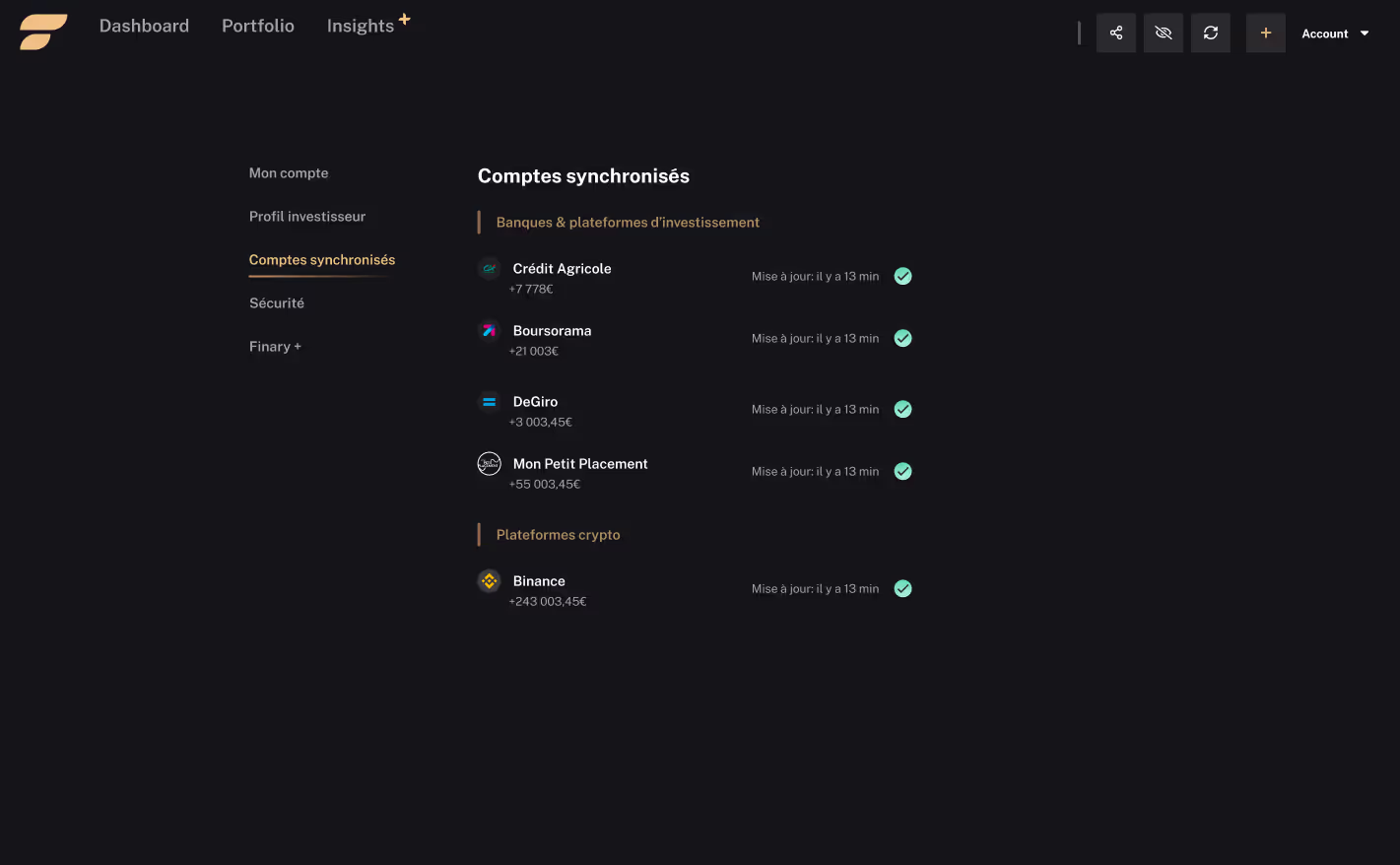Click the plus badge next to Insights
The image size is (1400, 865).
[x=404, y=19]
